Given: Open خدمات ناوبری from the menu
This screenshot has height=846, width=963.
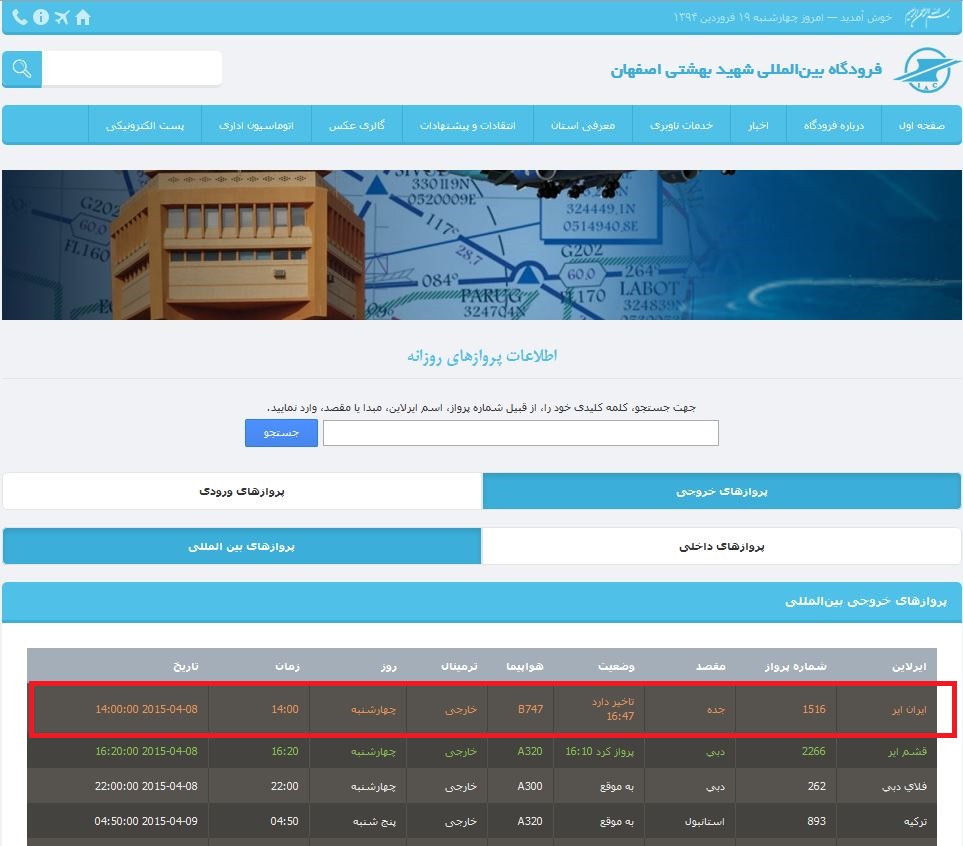Looking at the screenshot, I should pyautogui.click(x=682, y=125).
